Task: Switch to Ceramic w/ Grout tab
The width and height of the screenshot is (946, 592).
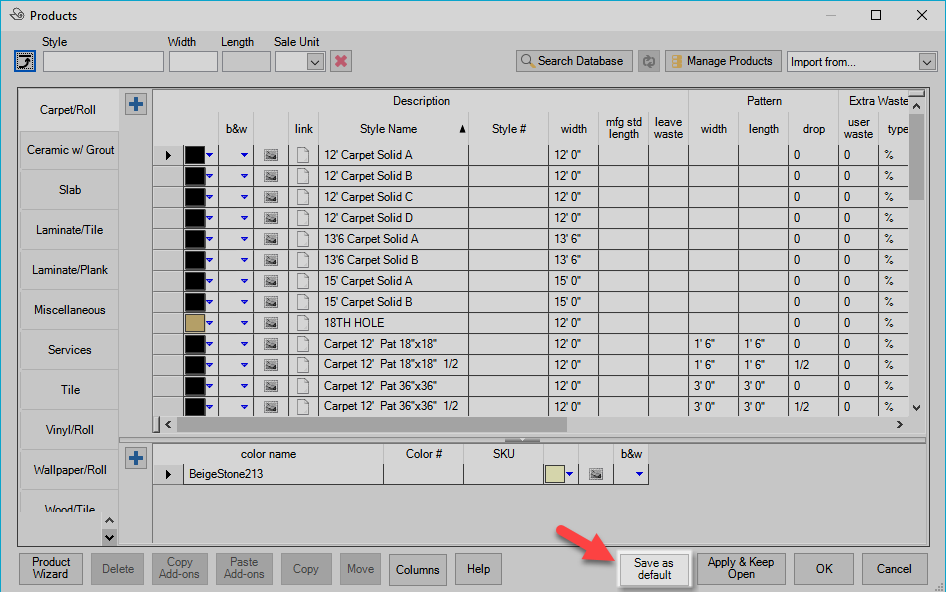Action: pos(70,150)
